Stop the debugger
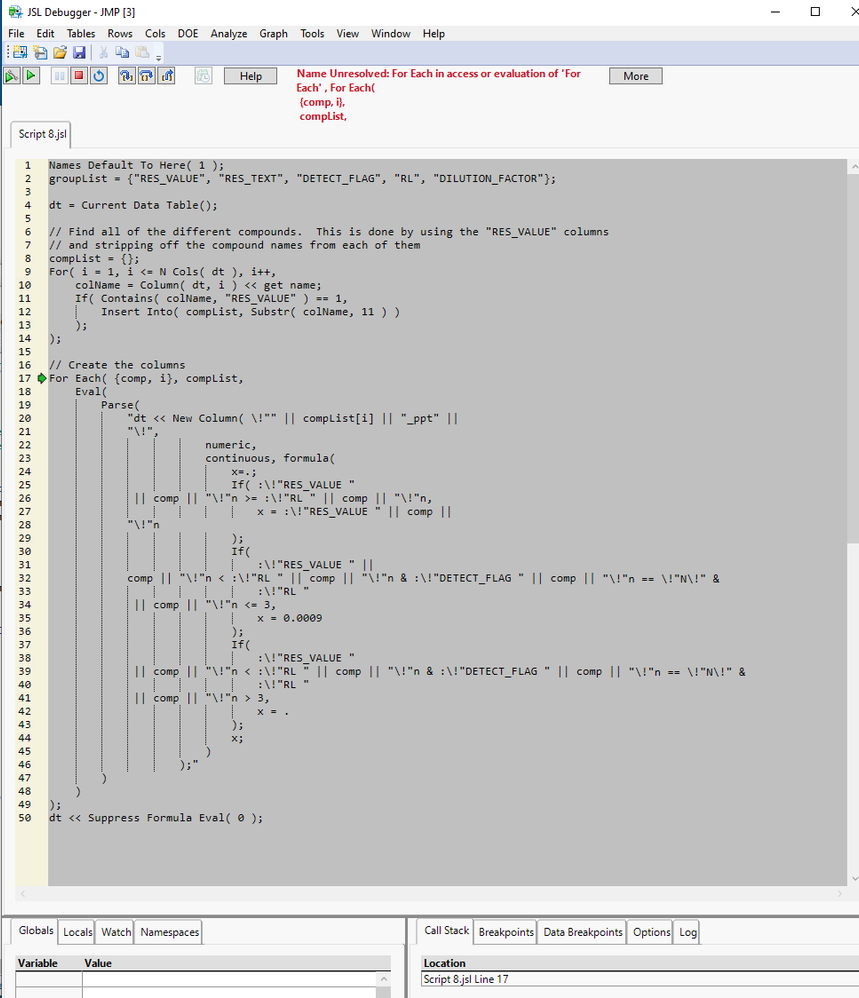859x998 pixels. click(78, 75)
